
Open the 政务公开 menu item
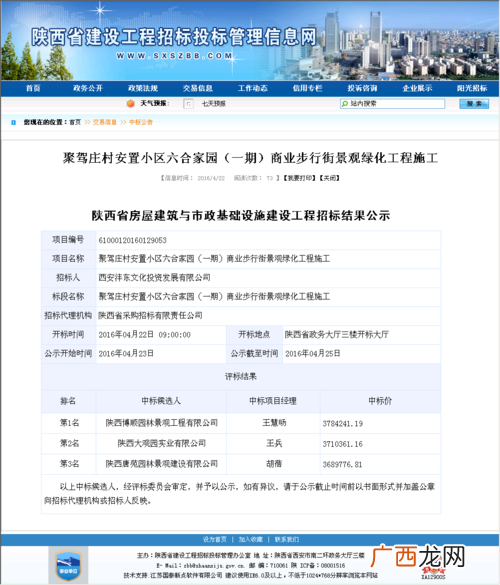88,88
